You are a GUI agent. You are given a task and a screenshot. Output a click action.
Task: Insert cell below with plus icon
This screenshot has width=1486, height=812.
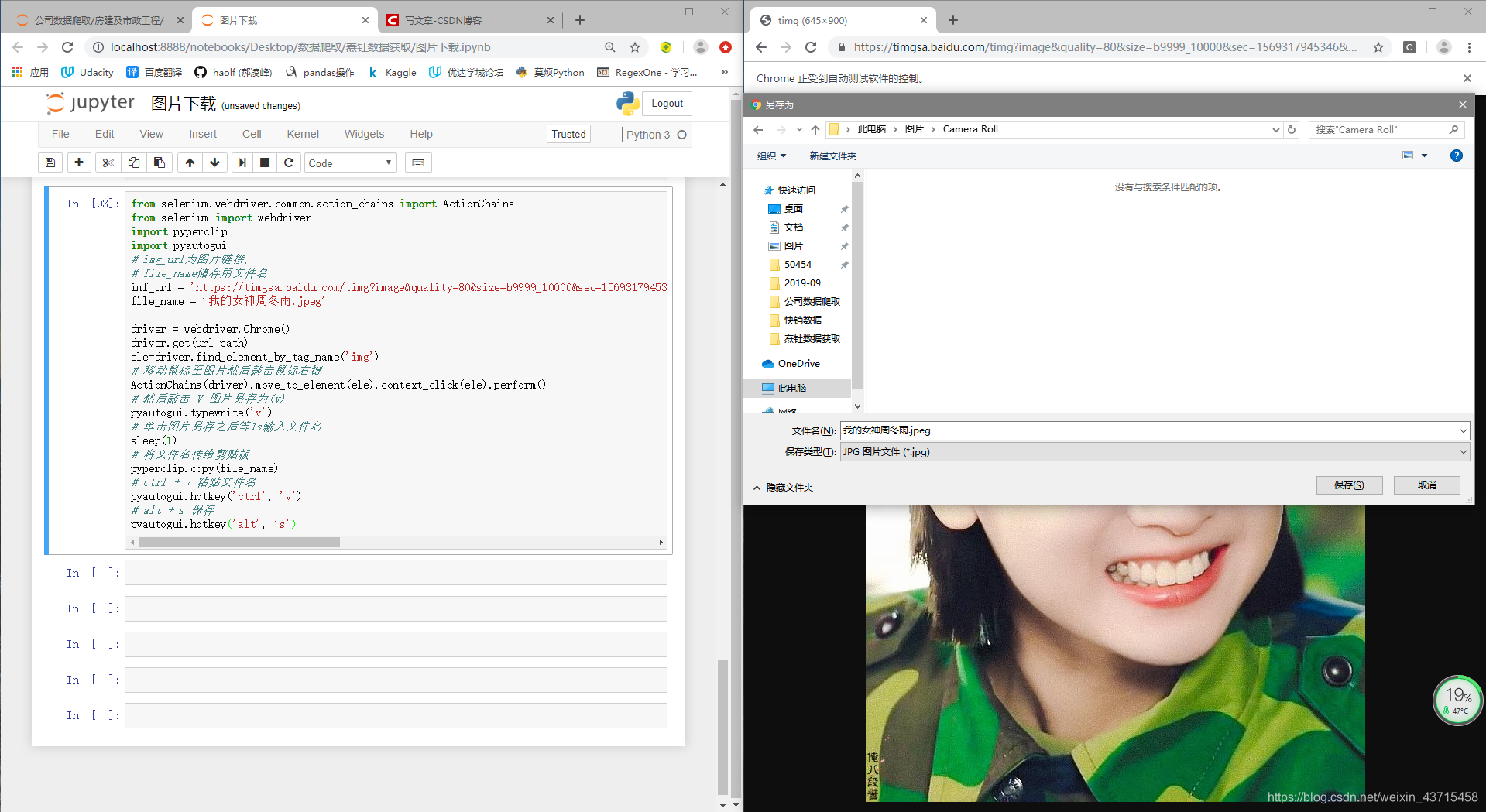(x=79, y=163)
